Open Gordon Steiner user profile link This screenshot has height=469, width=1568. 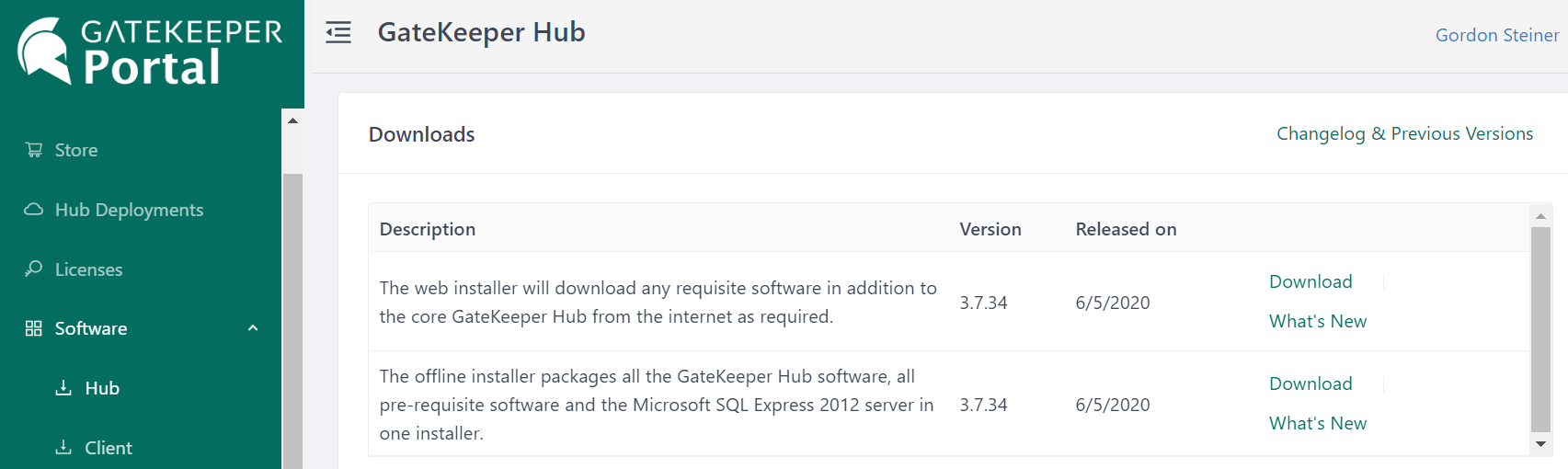click(1496, 35)
